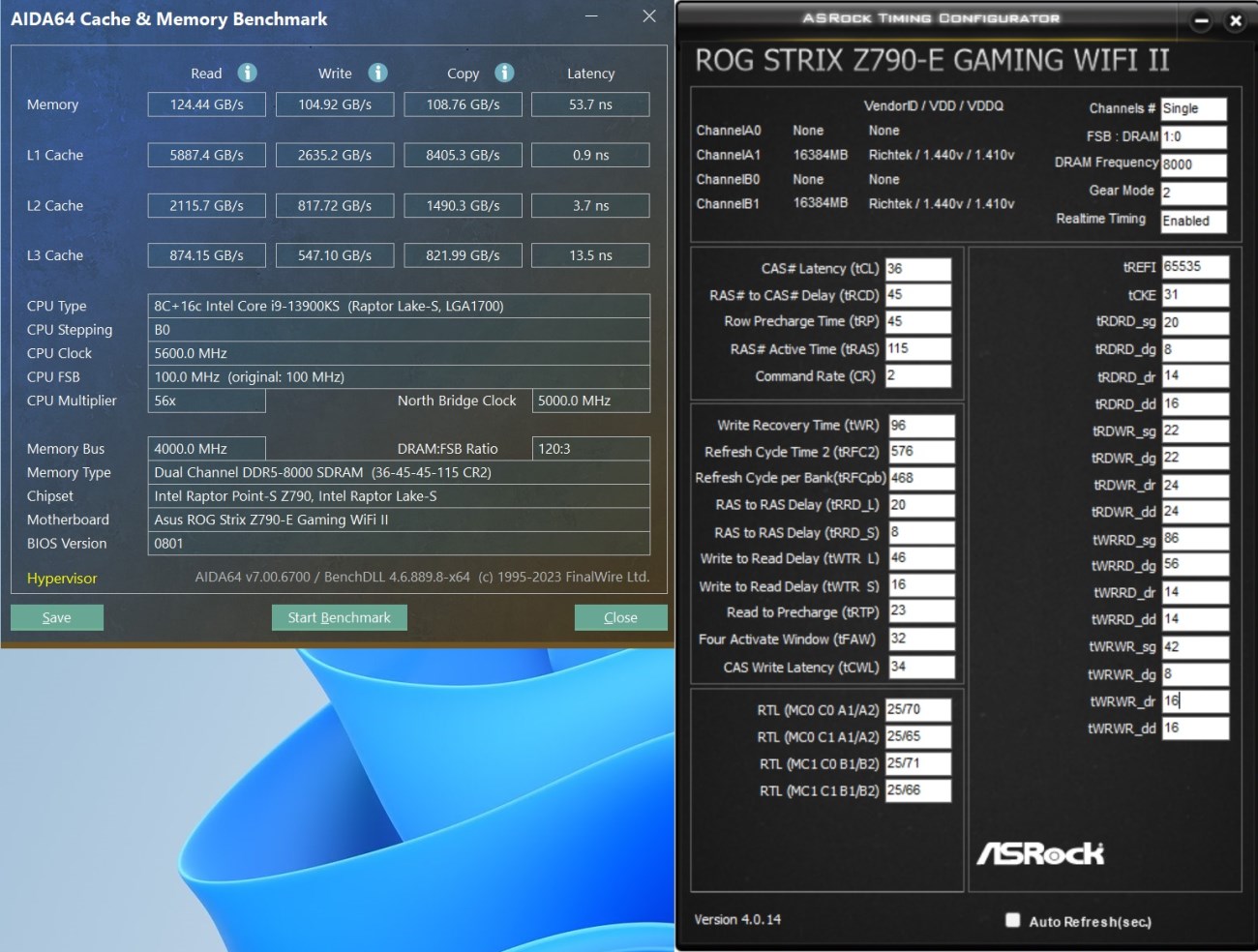Click the Start Benchmark button
1258x952 pixels.
click(x=340, y=617)
